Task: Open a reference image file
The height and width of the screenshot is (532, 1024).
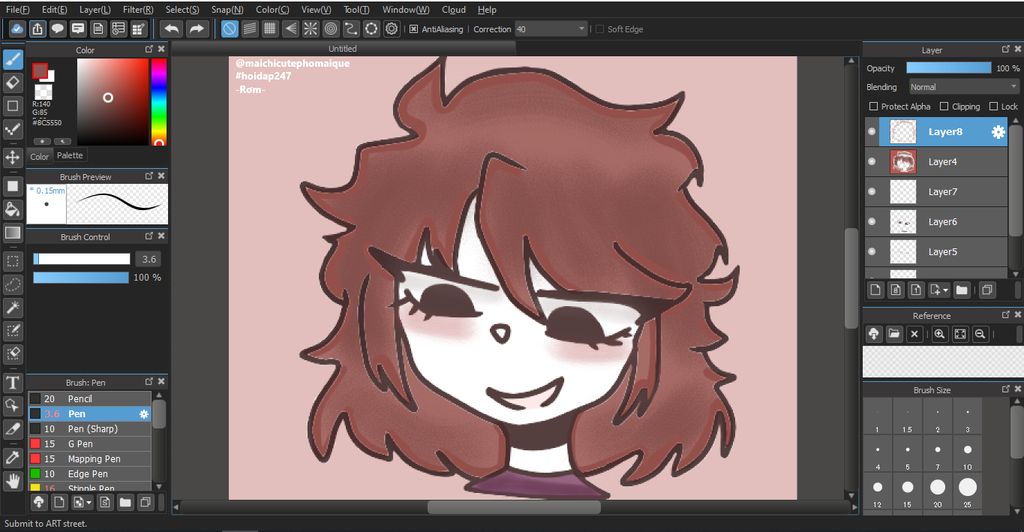Action: [894, 334]
